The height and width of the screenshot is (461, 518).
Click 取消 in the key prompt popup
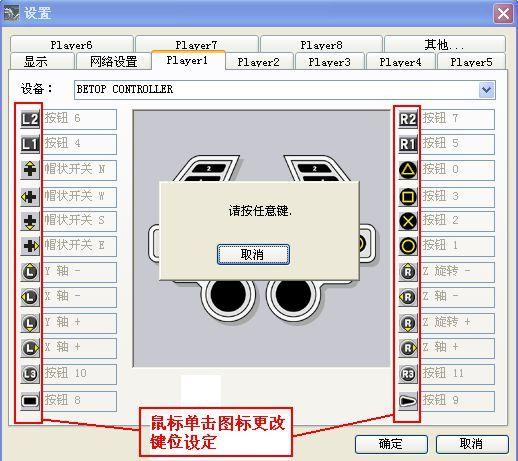(x=253, y=255)
